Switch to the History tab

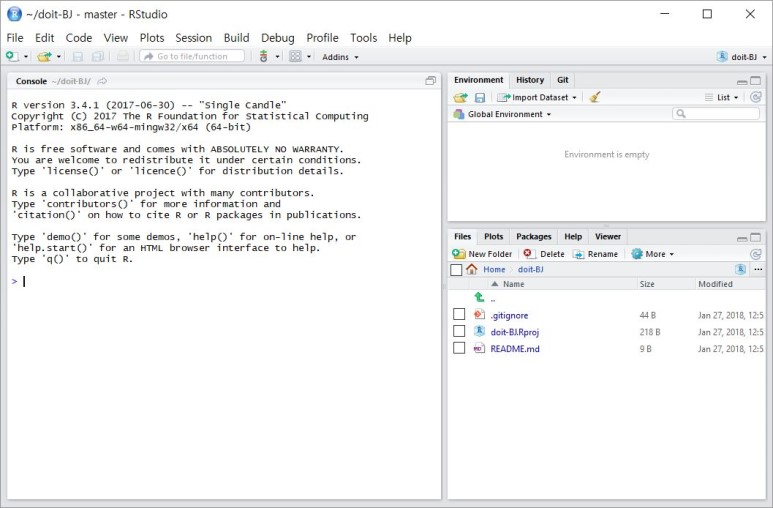point(530,80)
